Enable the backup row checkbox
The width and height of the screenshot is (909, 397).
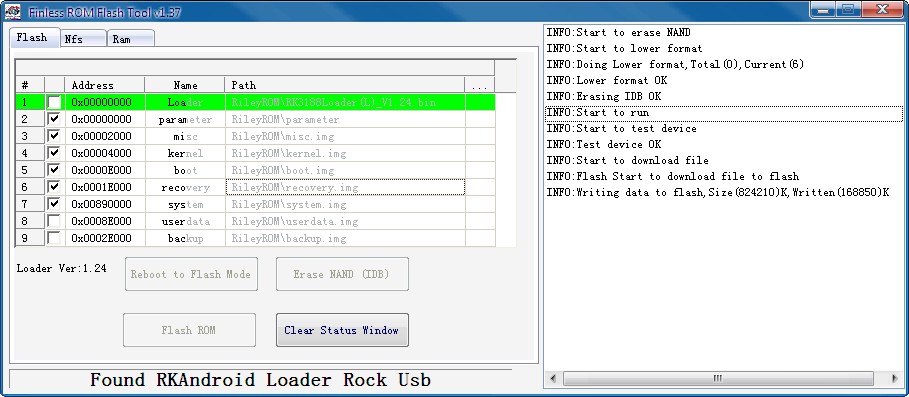(54, 238)
